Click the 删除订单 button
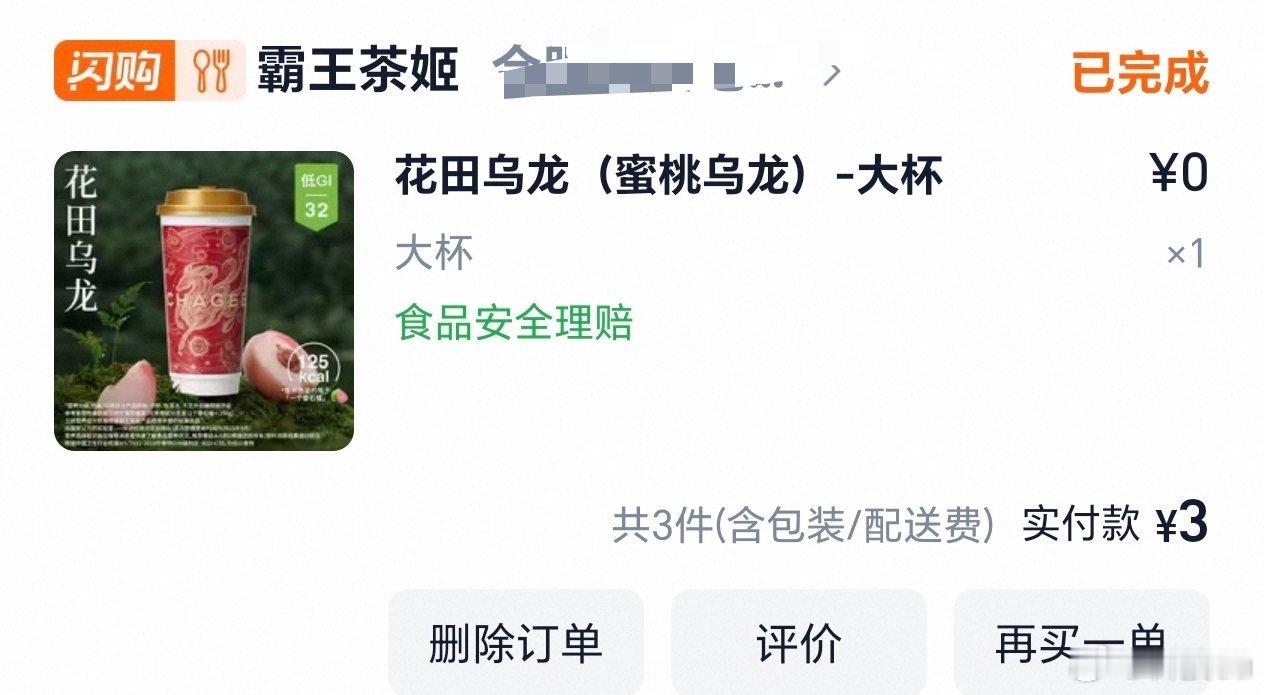The image size is (1264, 695). pyautogui.click(x=516, y=642)
